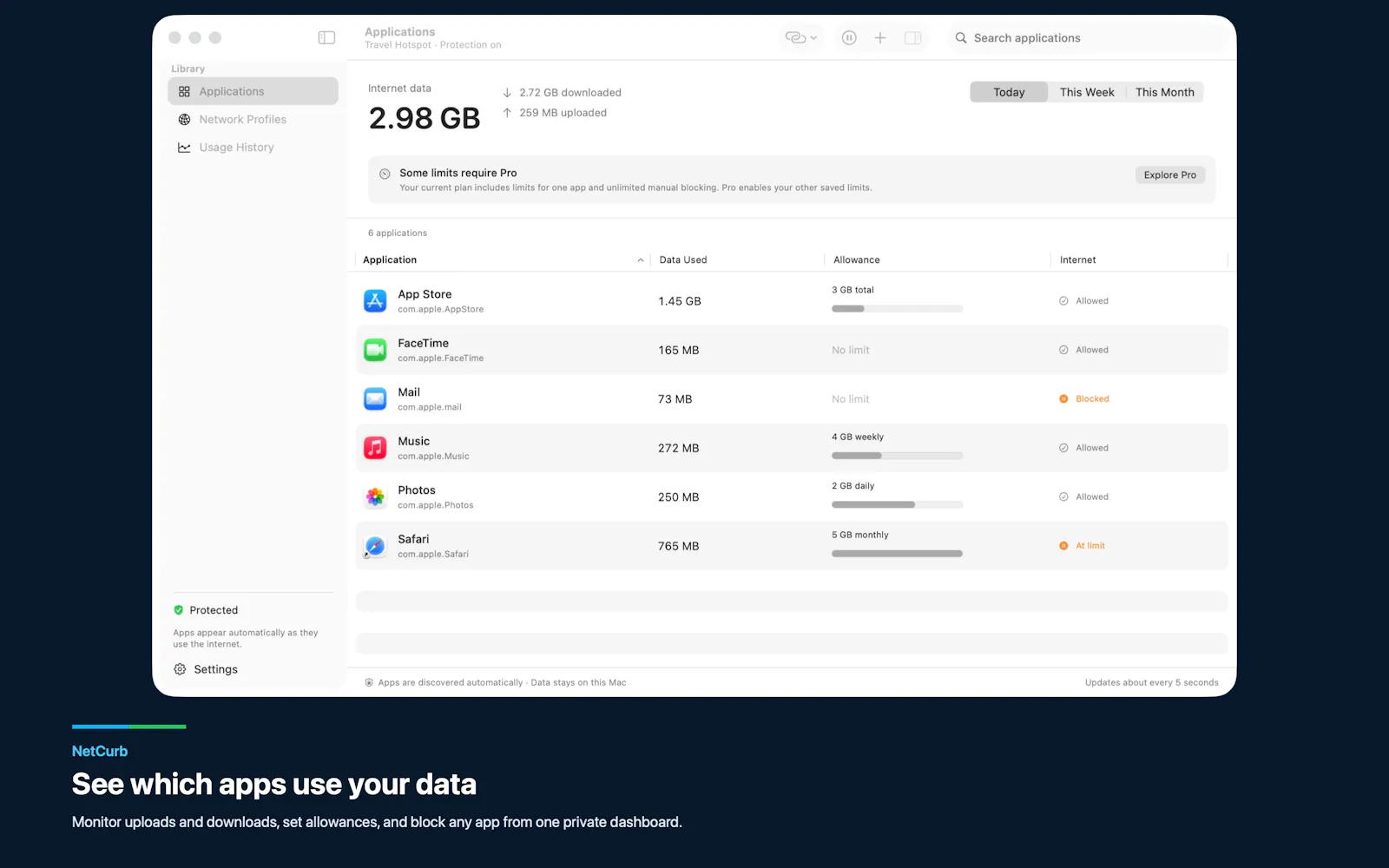This screenshot has height=868, width=1389.
Task: Switch to This Month range
Action: tap(1165, 92)
